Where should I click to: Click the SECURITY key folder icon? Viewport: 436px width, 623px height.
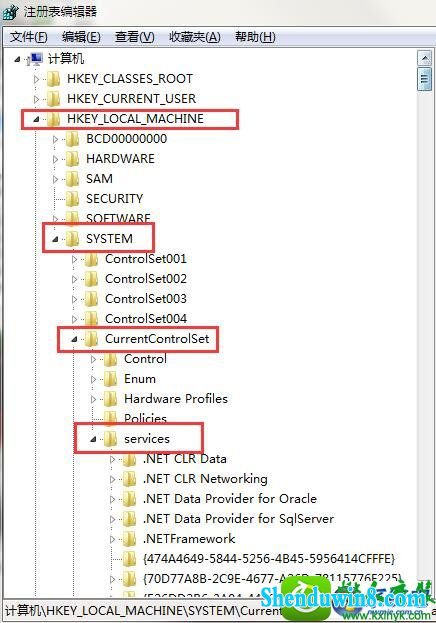pos(72,198)
